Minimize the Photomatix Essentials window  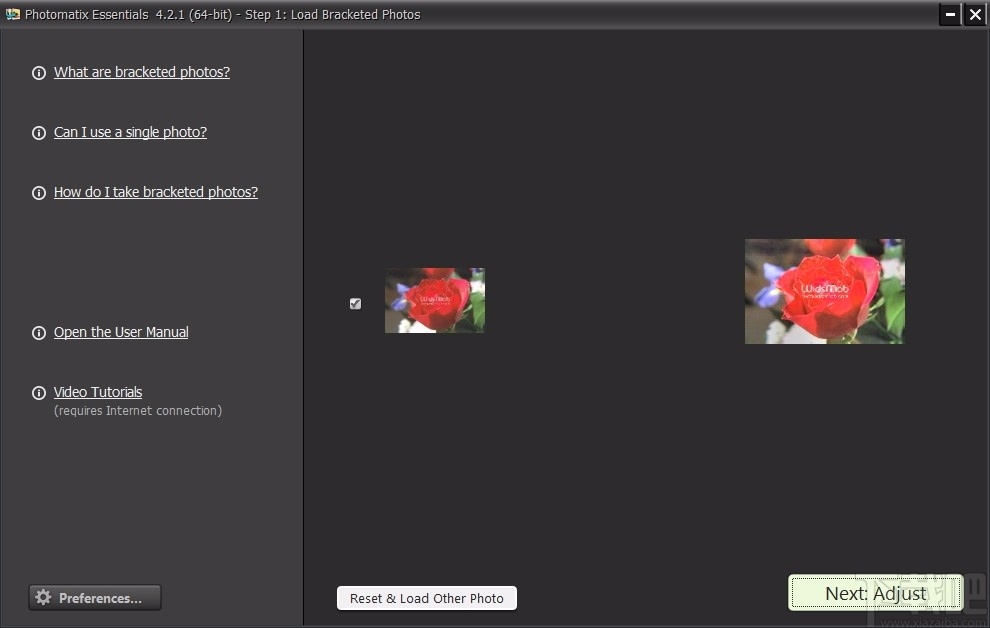(x=949, y=14)
